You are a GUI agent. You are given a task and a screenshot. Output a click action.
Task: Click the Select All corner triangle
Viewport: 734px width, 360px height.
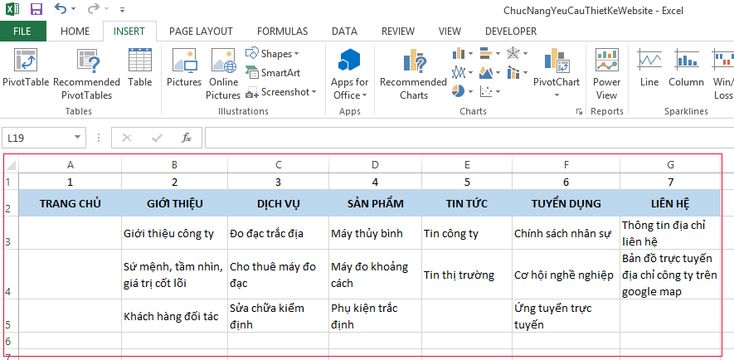tap(11, 165)
